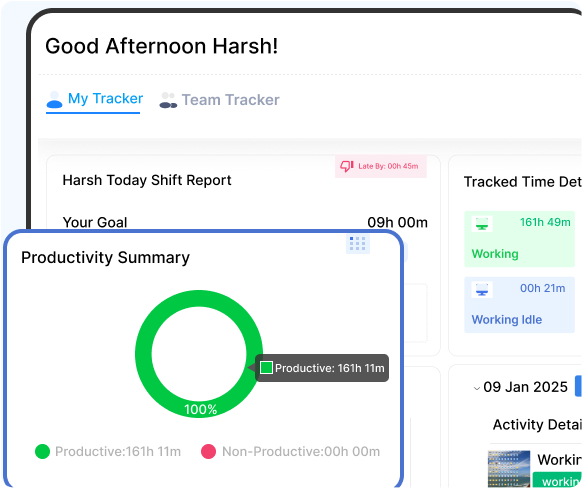Open the grid view icon in Productivity Summary
Viewport: 583px width, 489px height.
[358, 244]
